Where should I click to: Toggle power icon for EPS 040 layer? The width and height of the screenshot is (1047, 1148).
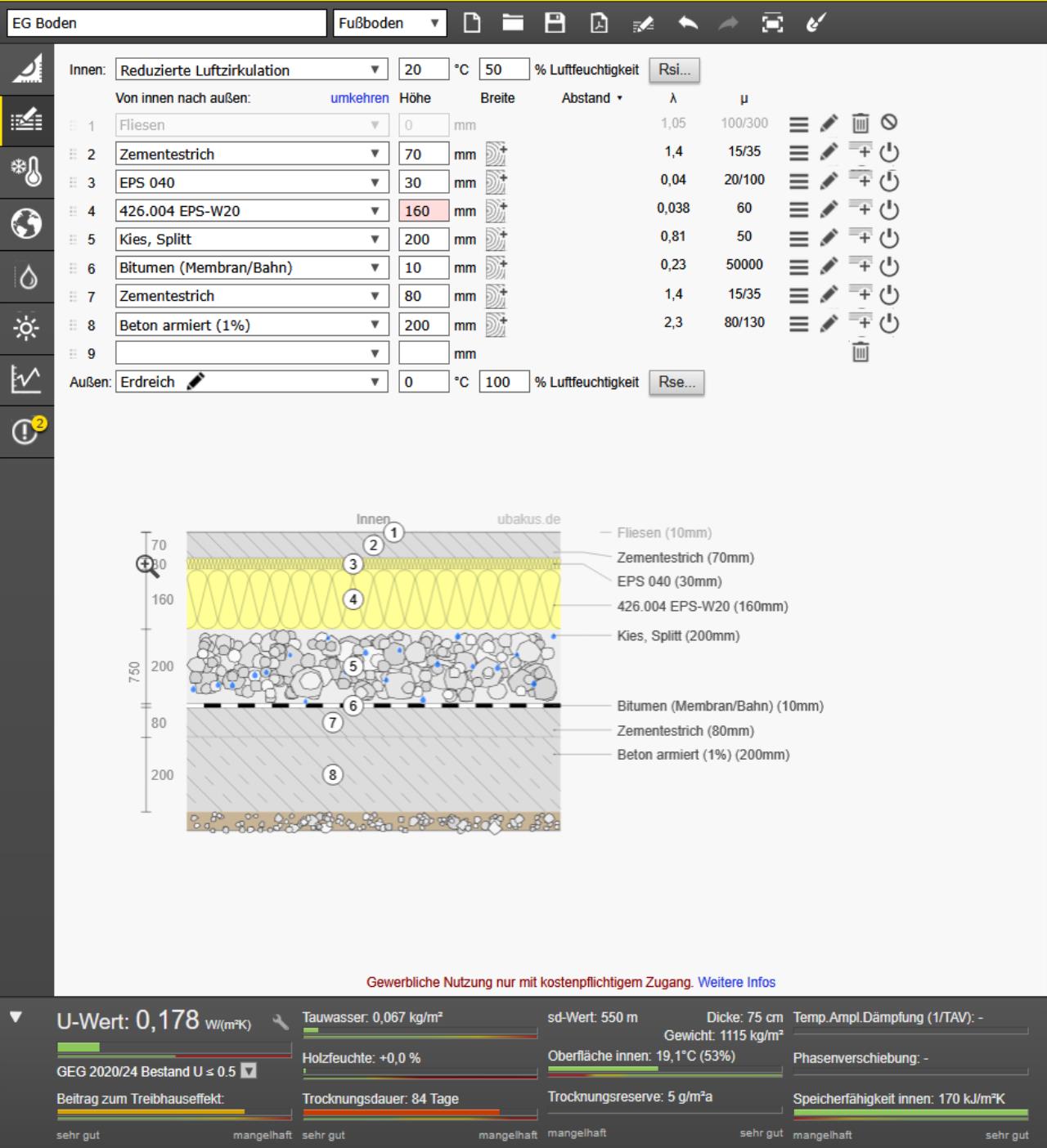click(889, 181)
